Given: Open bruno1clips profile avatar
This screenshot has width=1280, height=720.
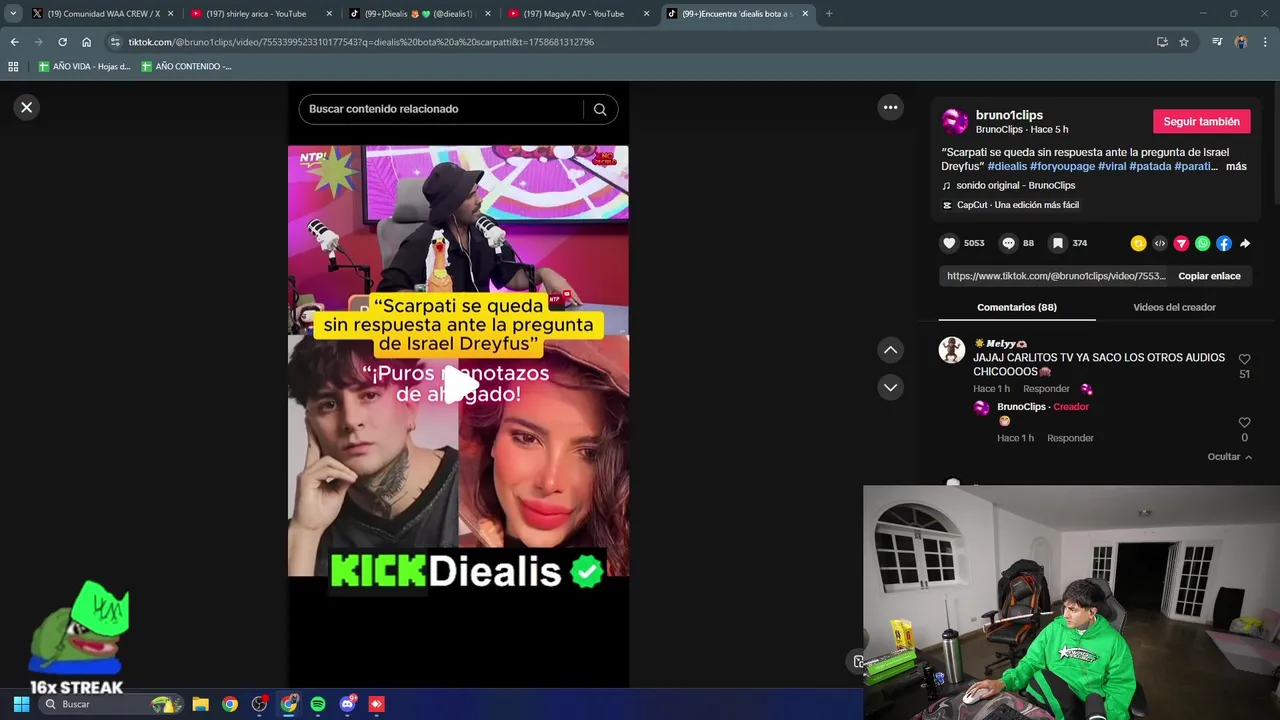Looking at the screenshot, I should (x=955, y=122).
